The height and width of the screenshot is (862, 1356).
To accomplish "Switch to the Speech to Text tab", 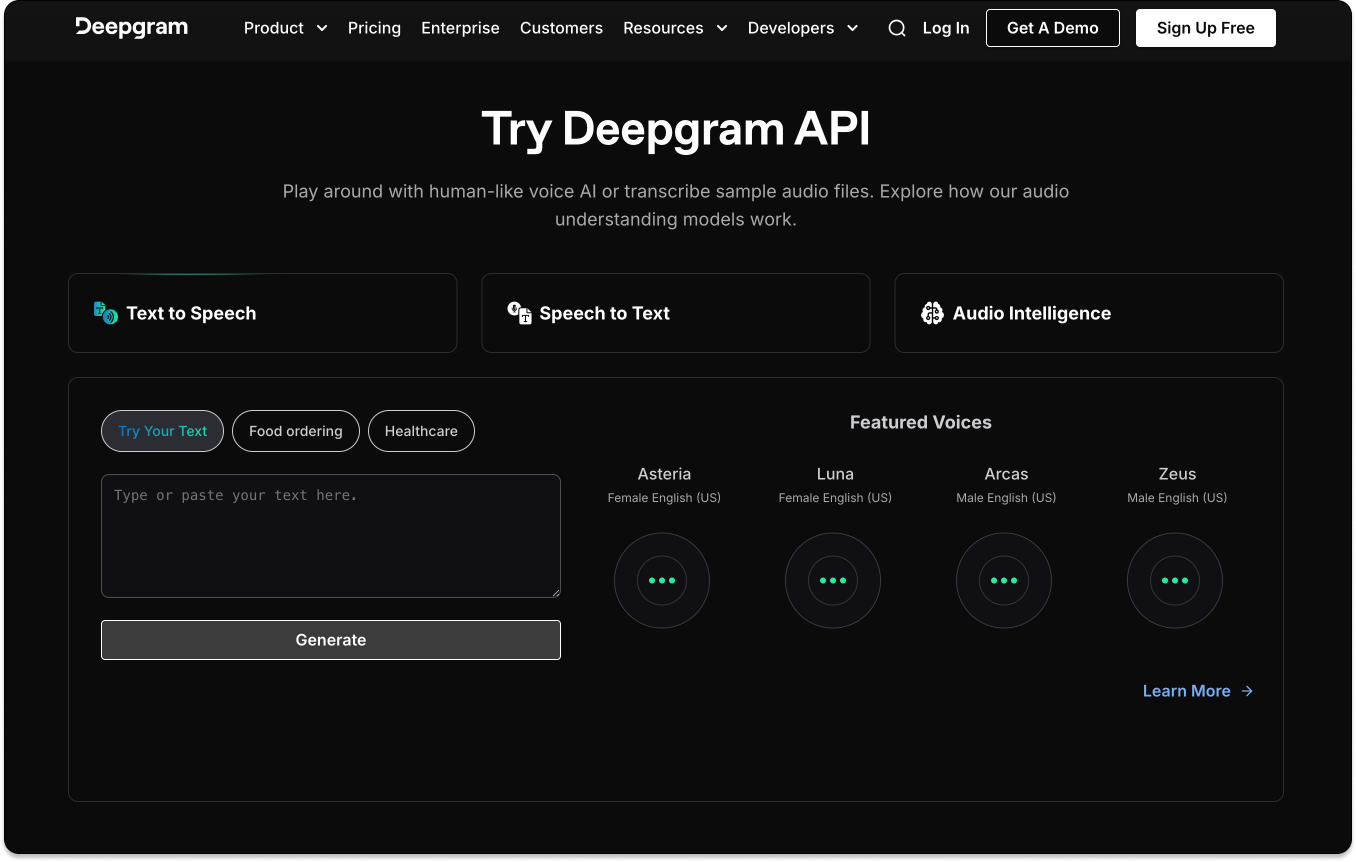I will [x=676, y=313].
